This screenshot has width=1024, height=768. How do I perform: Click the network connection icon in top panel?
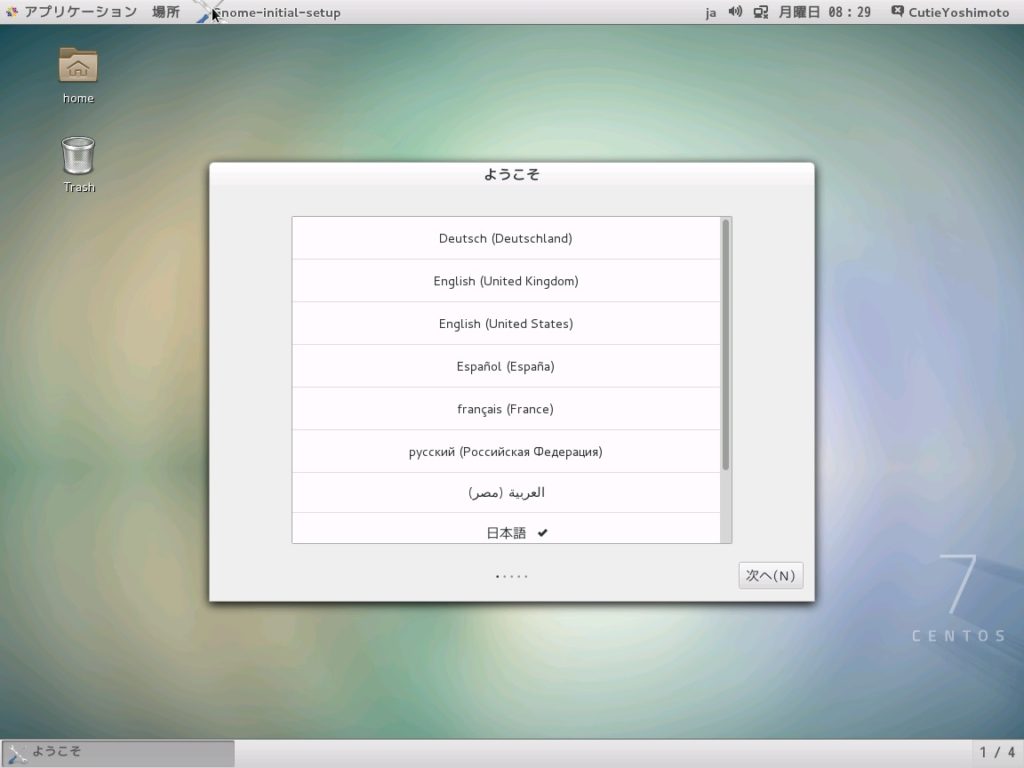pos(760,12)
